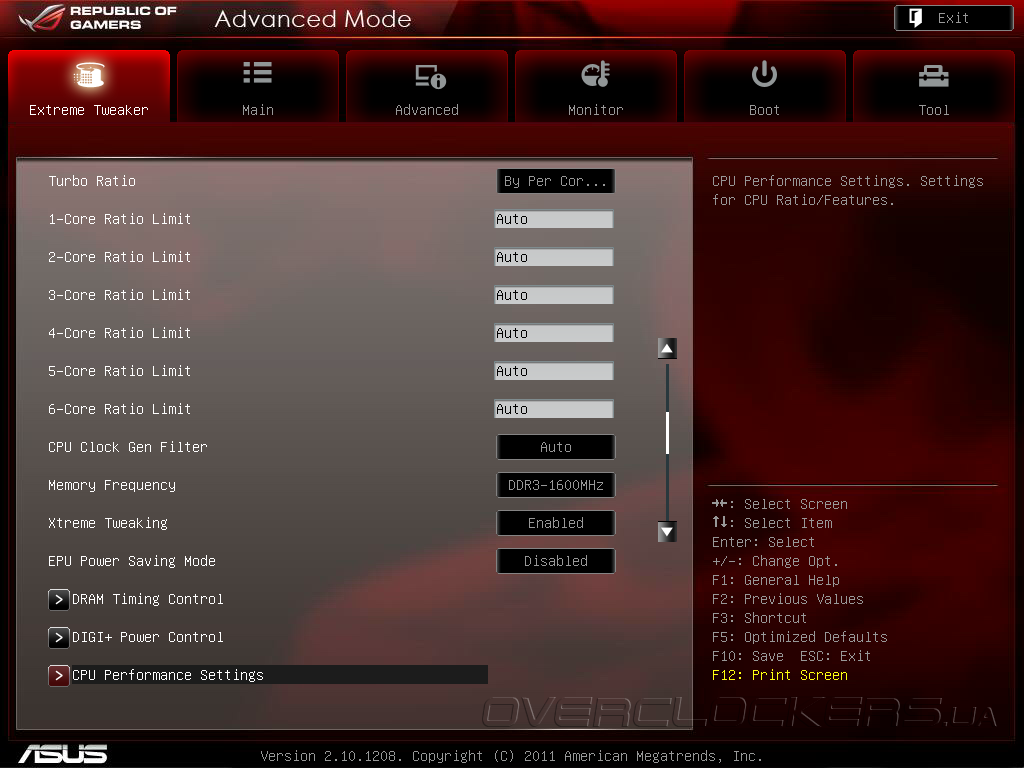Screen dimensions: 1024x768
Task: Click the F12: Print Screen hint
Action: pos(780,675)
